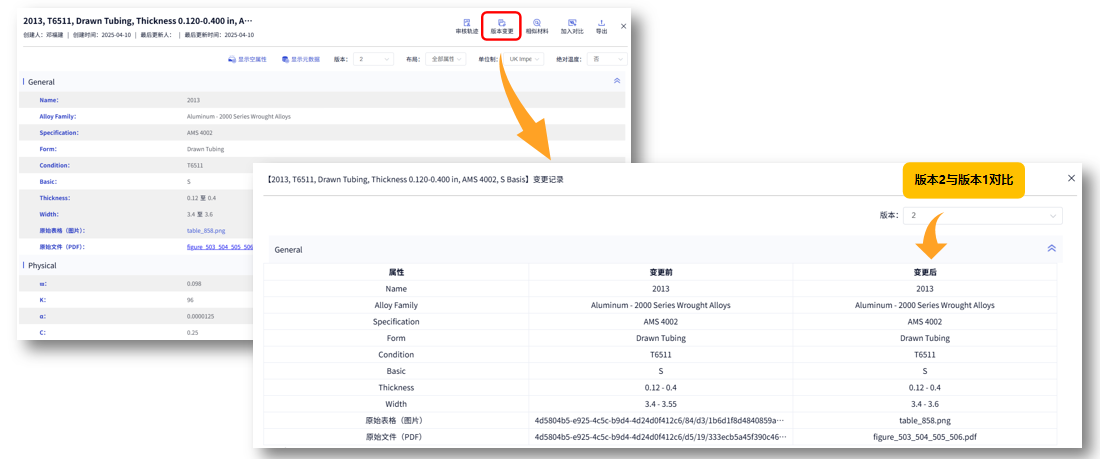Open the figure_503_504_505 PDF link
Screen dimensions: 1100x459
tap(220, 247)
